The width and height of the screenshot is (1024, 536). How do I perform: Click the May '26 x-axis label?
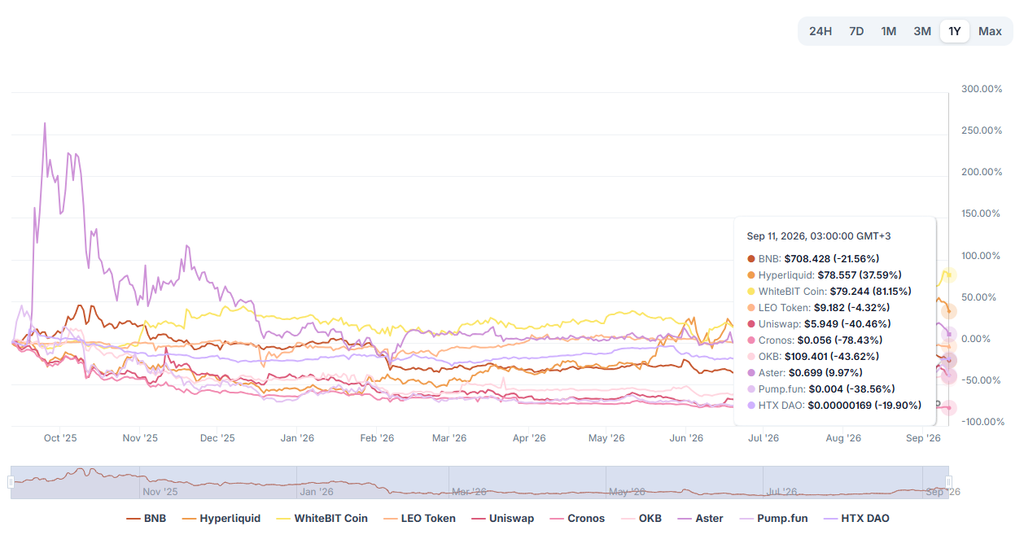pyautogui.click(x=606, y=438)
